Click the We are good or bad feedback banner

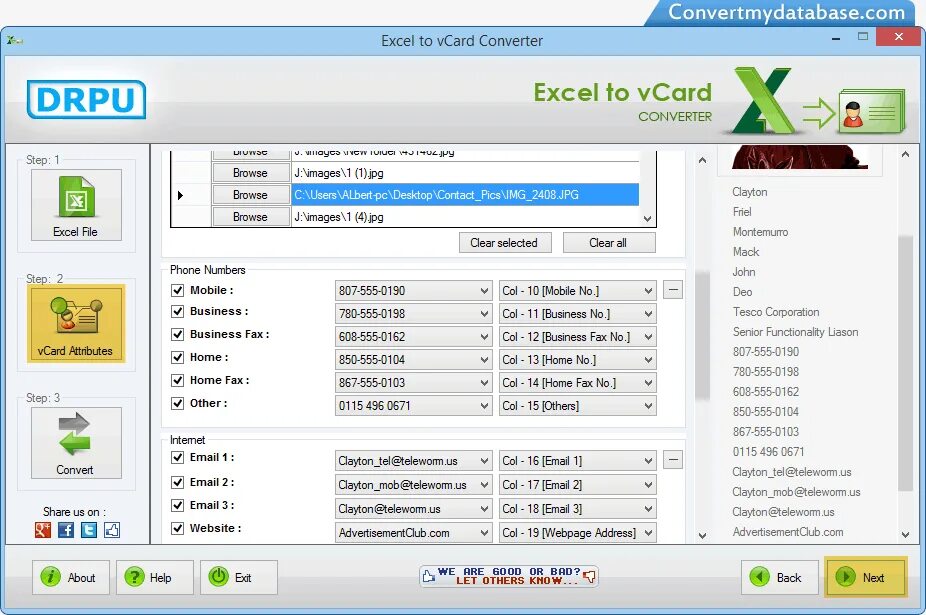[509, 576]
